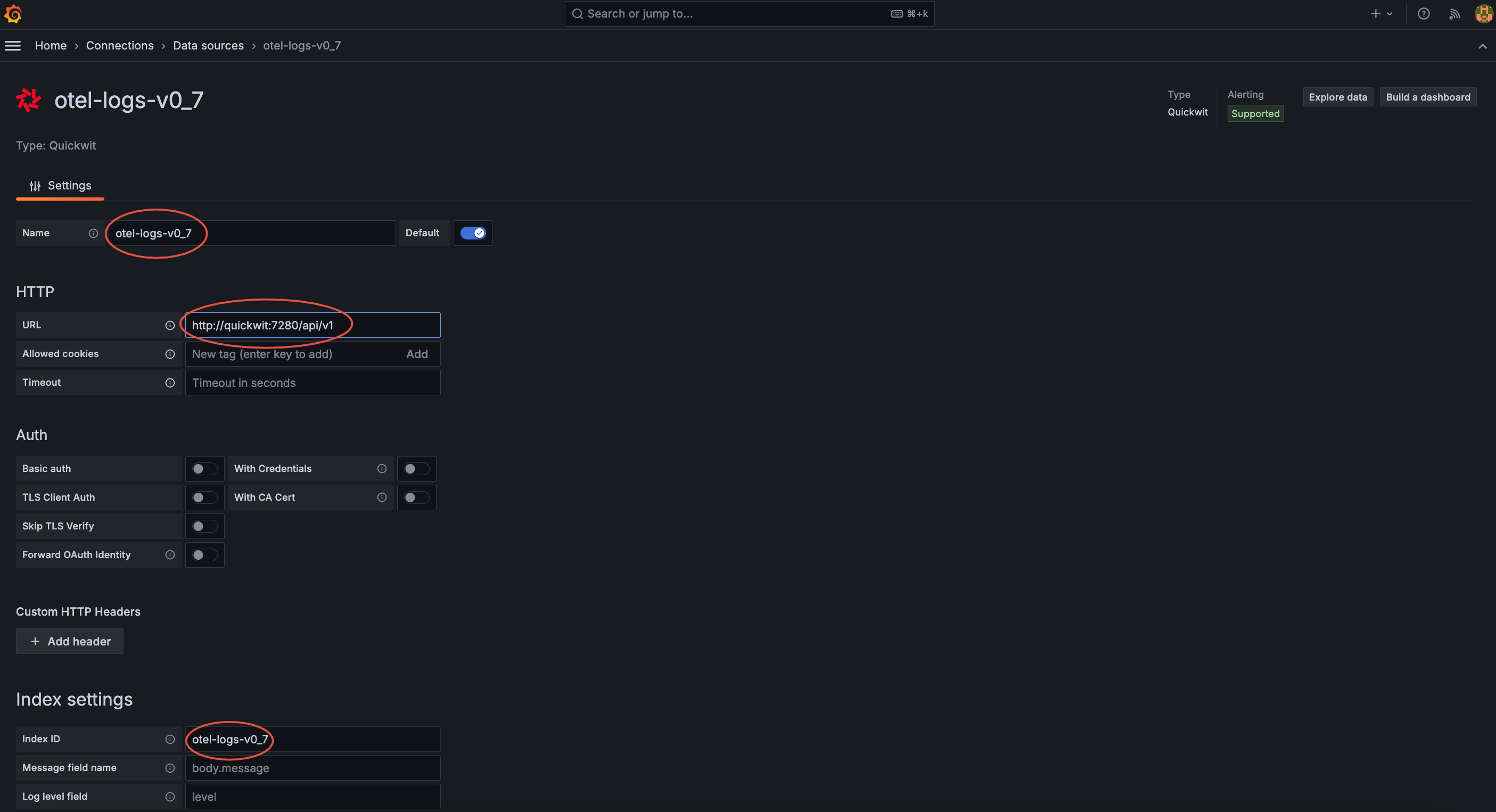Click the Message field name info icon
This screenshot has width=1496, height=812.
click(170, 768)
